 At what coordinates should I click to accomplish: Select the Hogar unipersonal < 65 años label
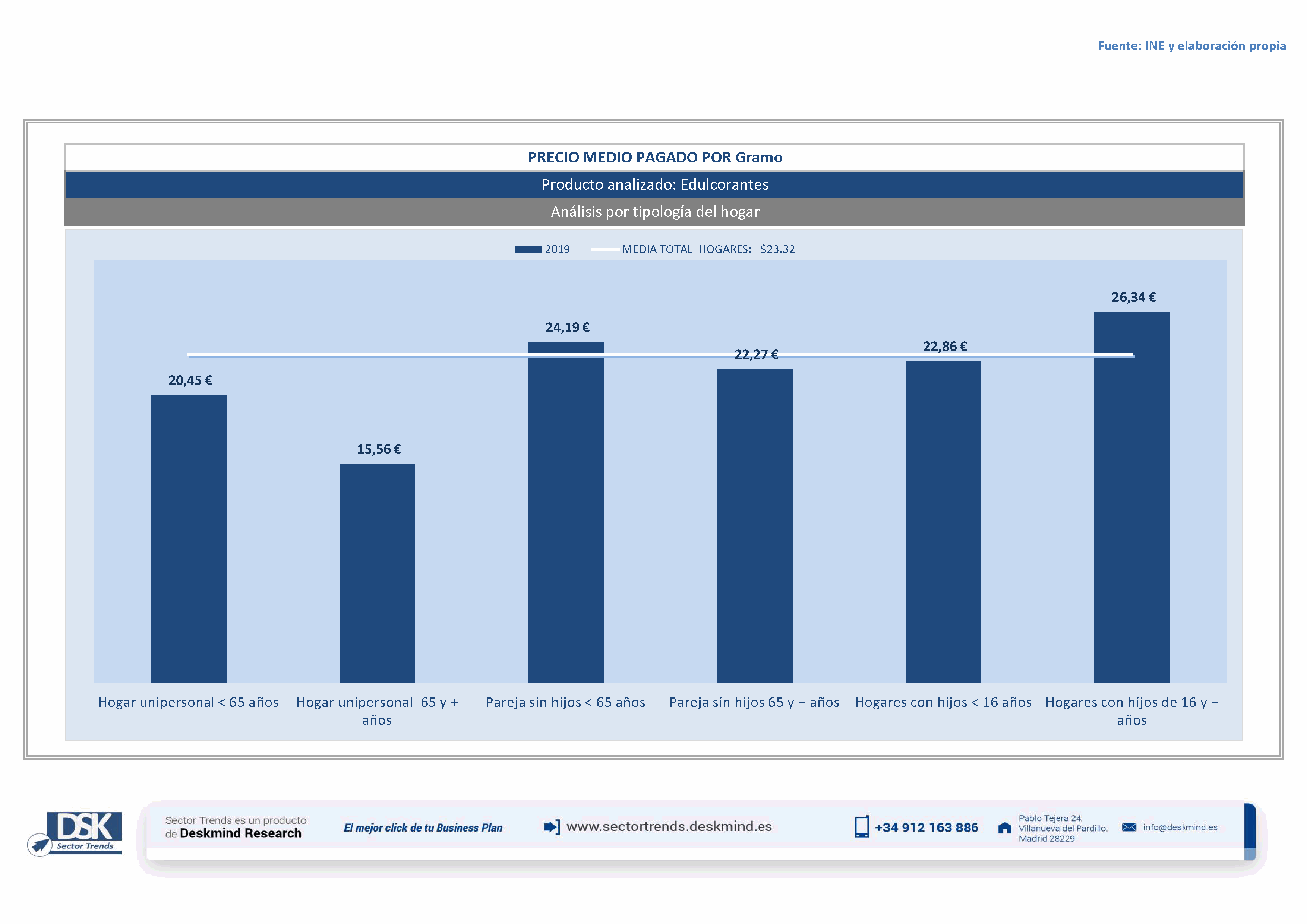pos(189,702)
